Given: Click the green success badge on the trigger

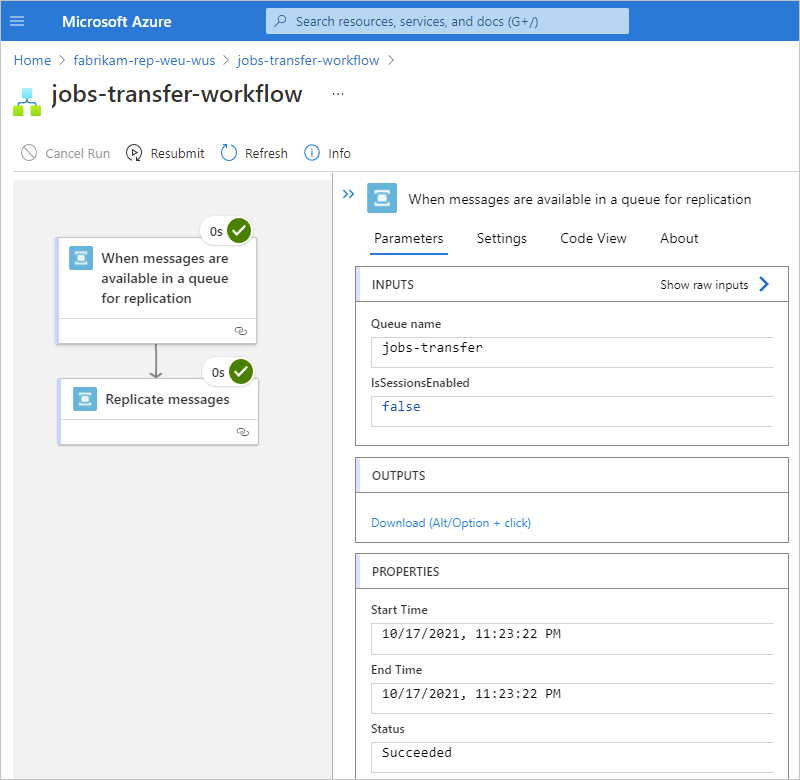Looking at the screenshot, I should pos(238,230).
